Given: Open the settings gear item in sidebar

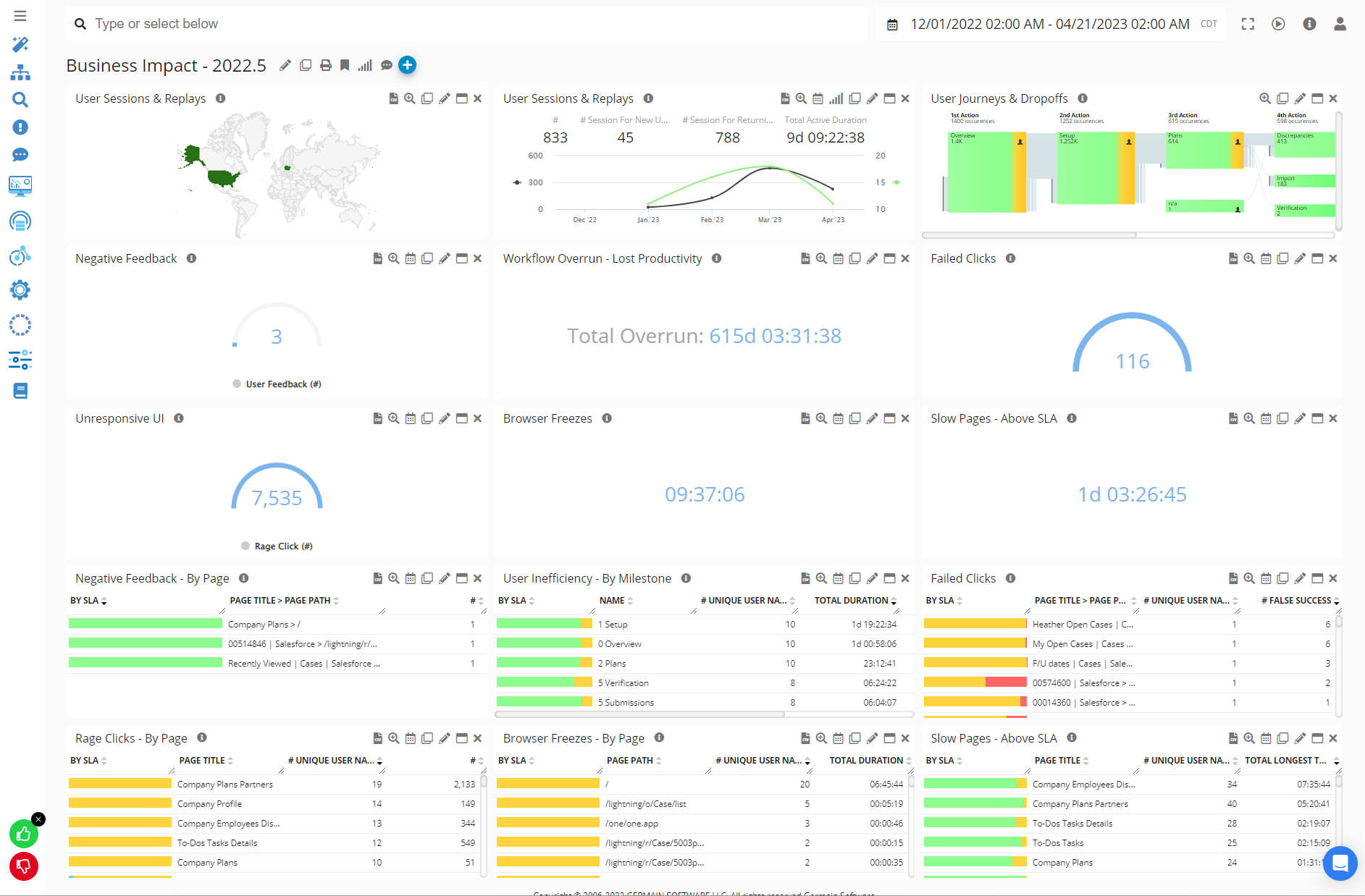Looking at the screenshot, I should pos(20,290).
